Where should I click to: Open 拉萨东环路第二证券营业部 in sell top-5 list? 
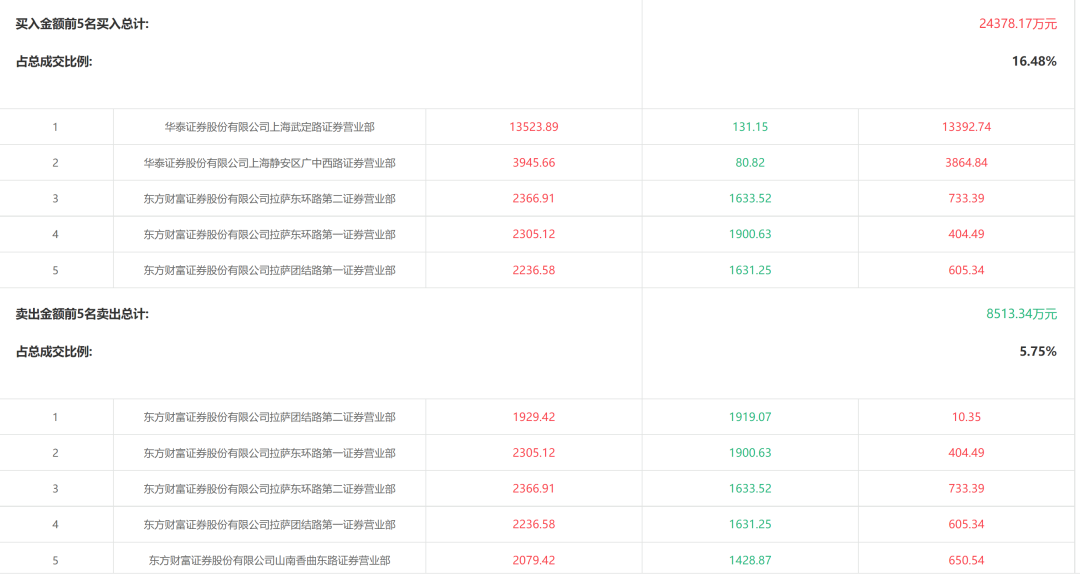pyautogui.click(x=269, y=488)
